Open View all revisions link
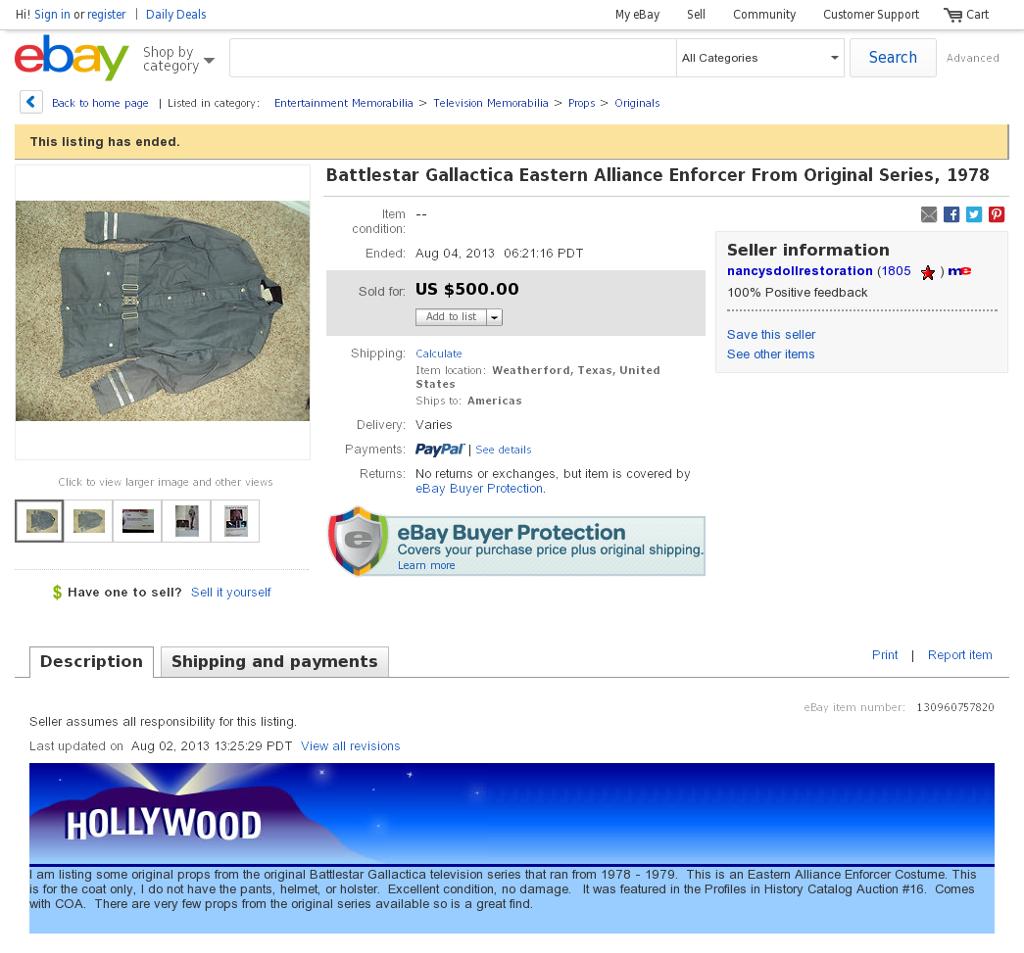The image size is (1024, 953). tap(351, 746)
